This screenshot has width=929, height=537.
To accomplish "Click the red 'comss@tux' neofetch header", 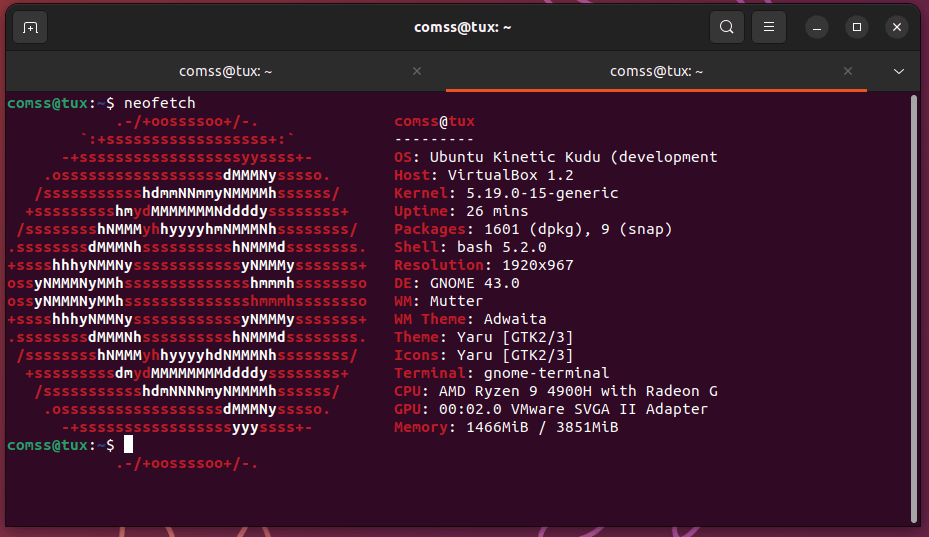I will [x=434, y=122].
